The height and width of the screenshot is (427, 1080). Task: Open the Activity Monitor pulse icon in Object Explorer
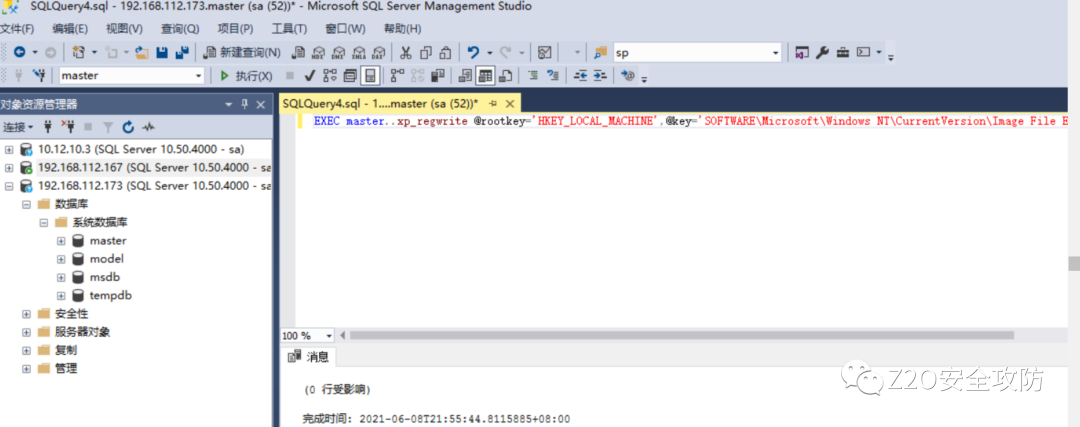click(148, 127)
